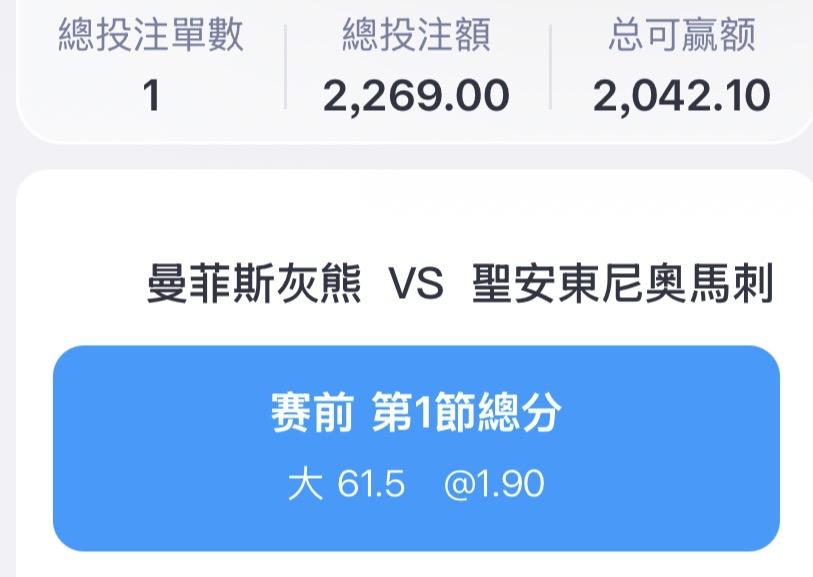Select the 大 over indicator
The height and width of the screenshot is (577, 813).
(305, 485)
